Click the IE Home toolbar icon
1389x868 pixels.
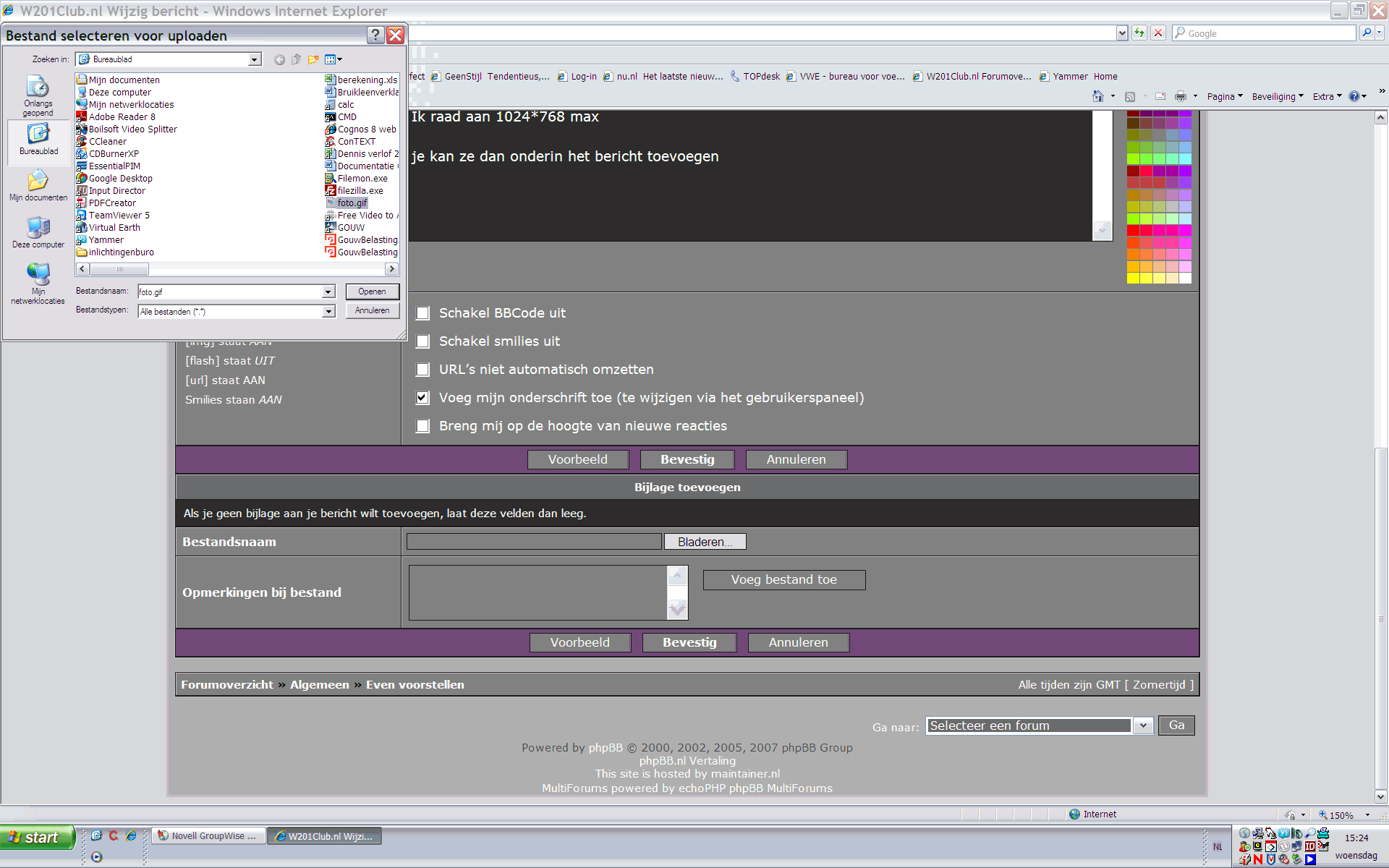(1098, 96)
